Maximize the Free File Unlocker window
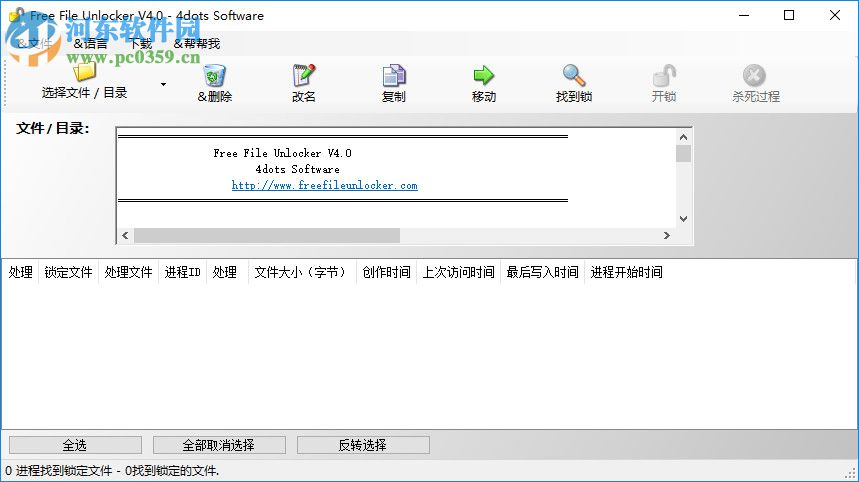The width and height of the screenshot is (859, 482). point(789,15)
